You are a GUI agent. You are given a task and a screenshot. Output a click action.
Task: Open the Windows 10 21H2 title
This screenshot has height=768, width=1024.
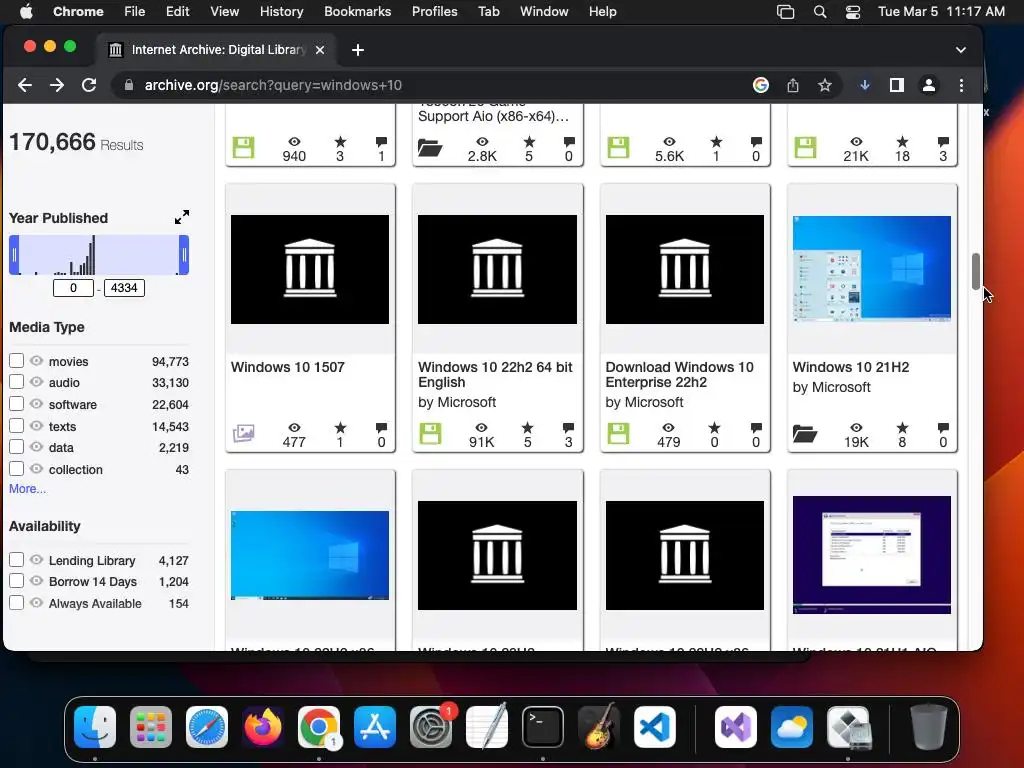point(850,367)
